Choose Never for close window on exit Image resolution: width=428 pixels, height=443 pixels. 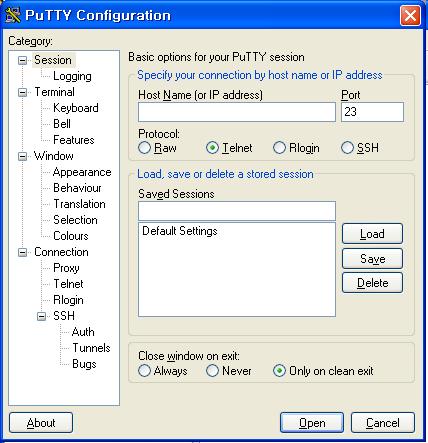point(212,371)
